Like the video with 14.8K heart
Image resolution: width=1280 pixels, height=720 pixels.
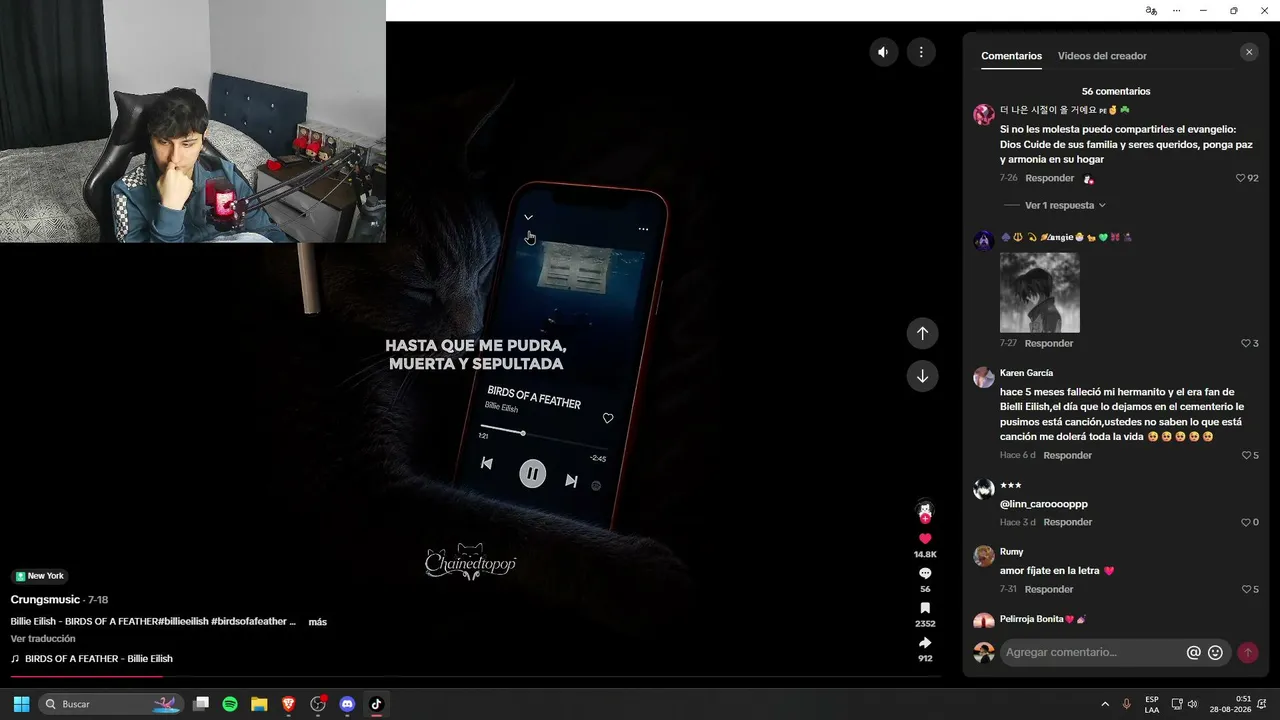point(925,539)
